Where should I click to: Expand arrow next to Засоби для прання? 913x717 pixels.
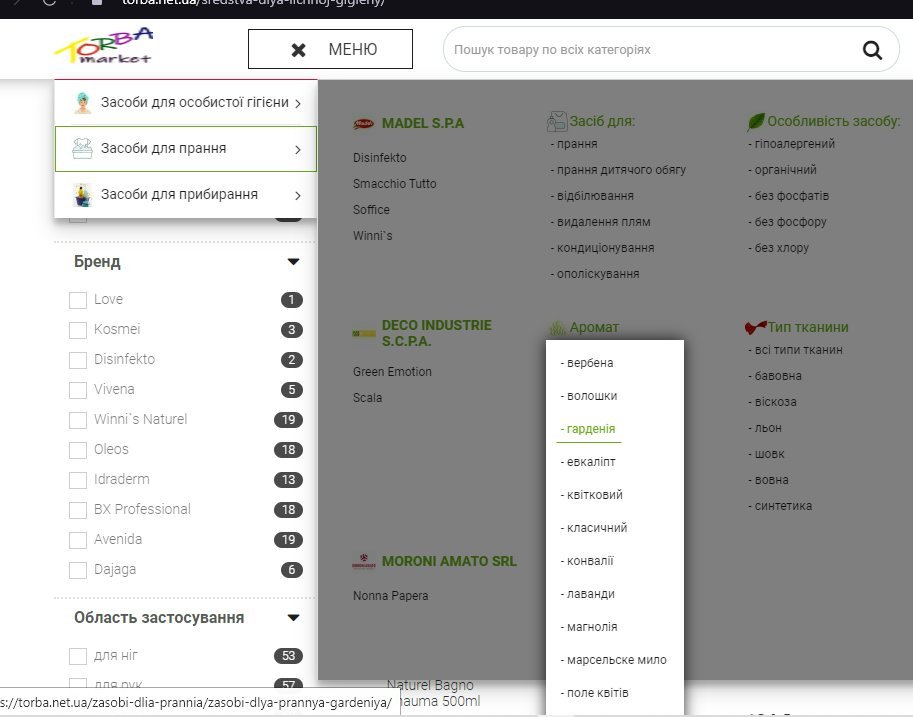pos(298,149)
